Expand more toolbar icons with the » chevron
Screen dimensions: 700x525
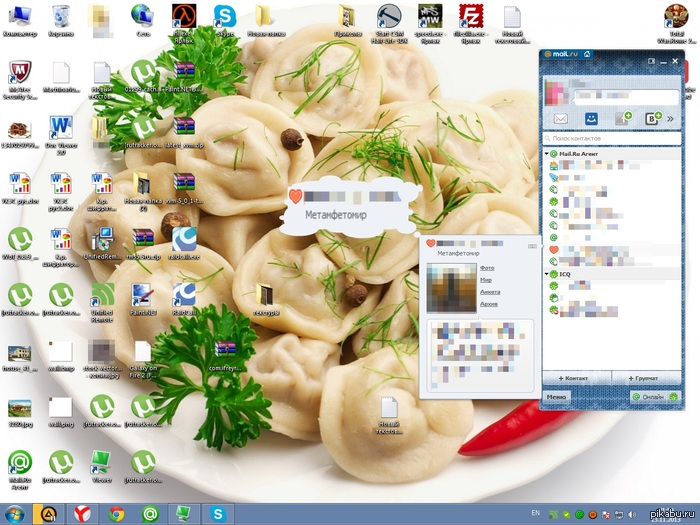[671, 119]
